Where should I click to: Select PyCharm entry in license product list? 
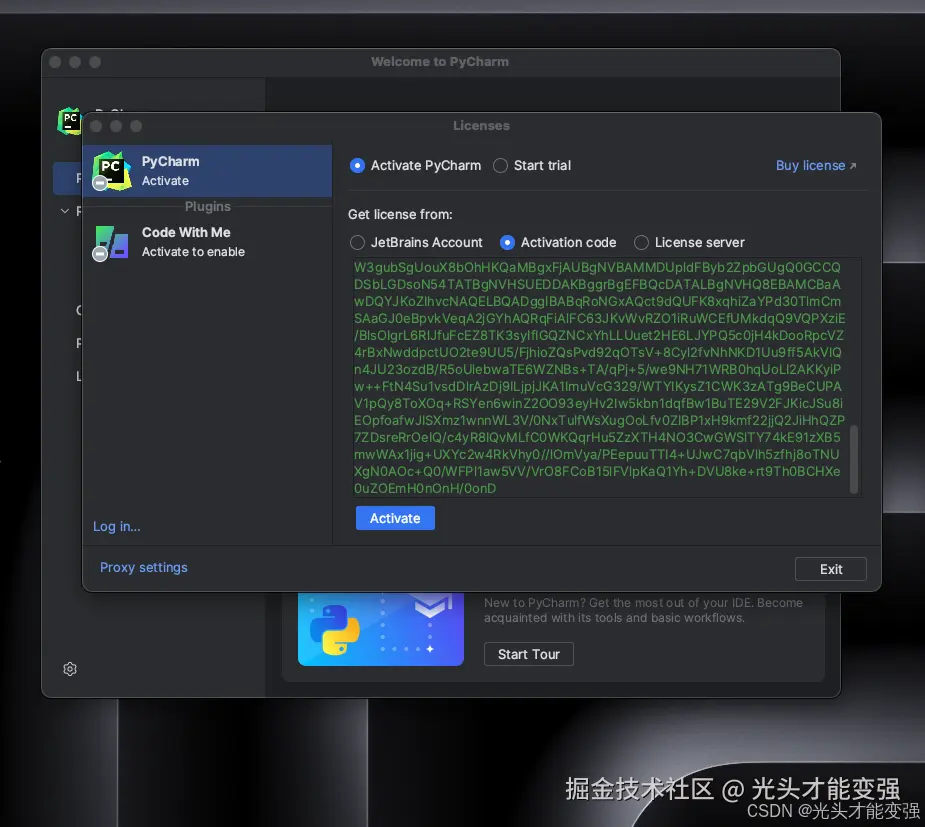point(208,171)
